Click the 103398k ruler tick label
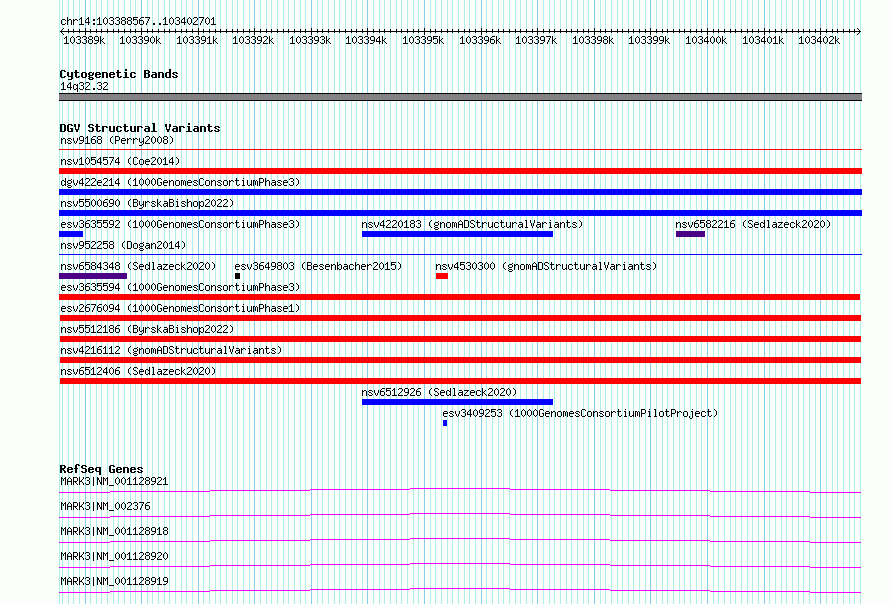The height and width of the screenshot is (604, 890). coord(593,40)
